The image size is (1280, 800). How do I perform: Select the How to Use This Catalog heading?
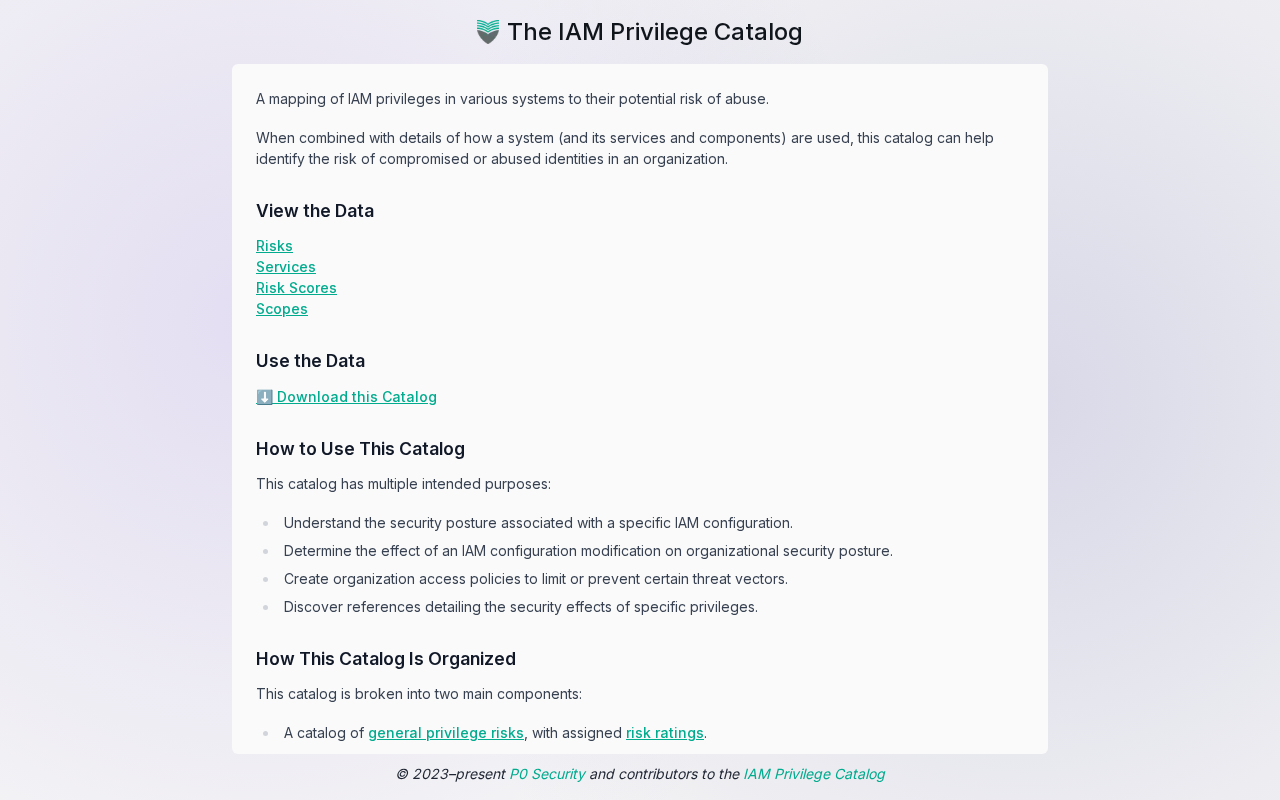pos(360,449)
